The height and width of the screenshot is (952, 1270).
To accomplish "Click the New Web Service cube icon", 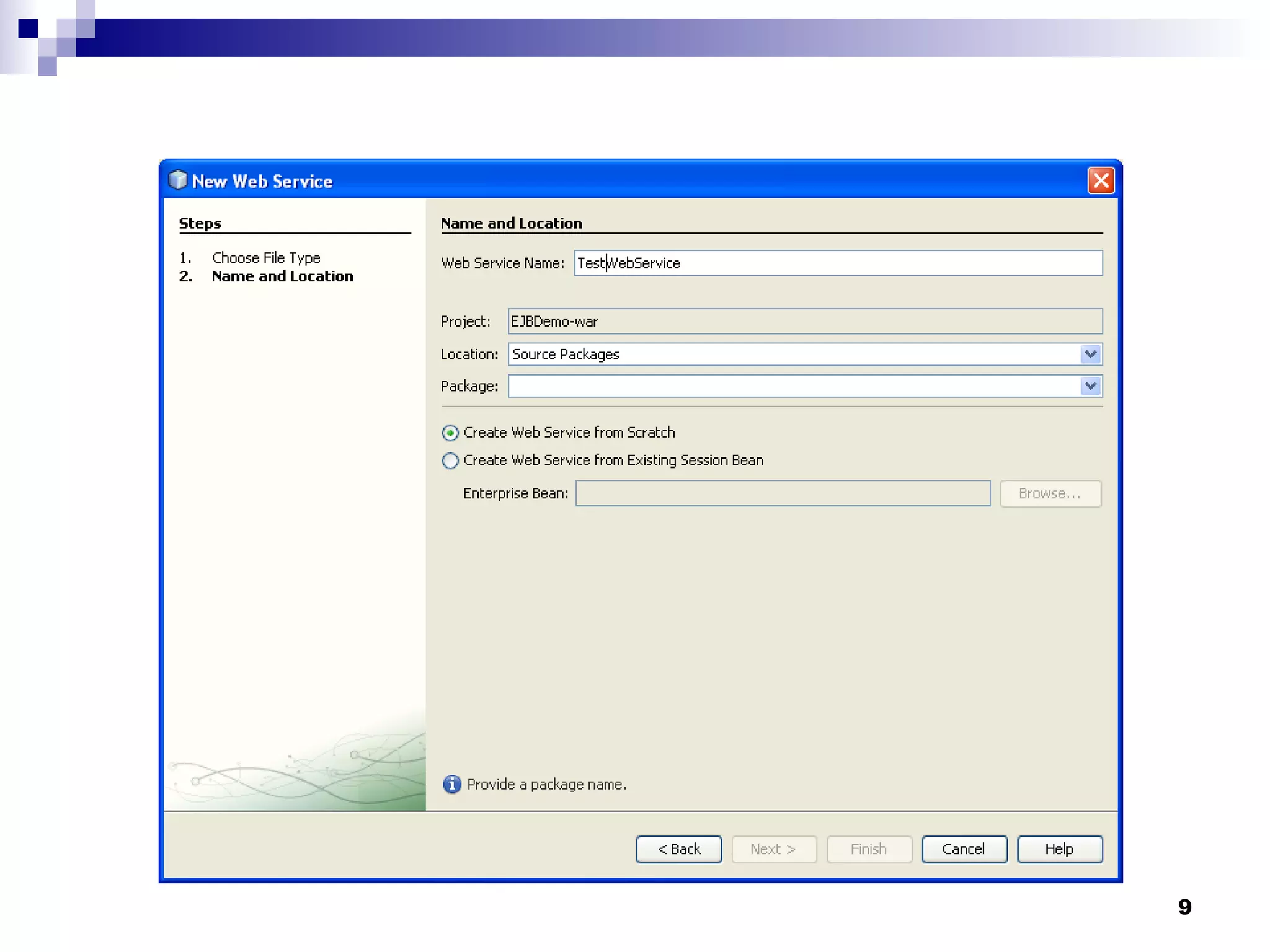I will click(177, 180).
